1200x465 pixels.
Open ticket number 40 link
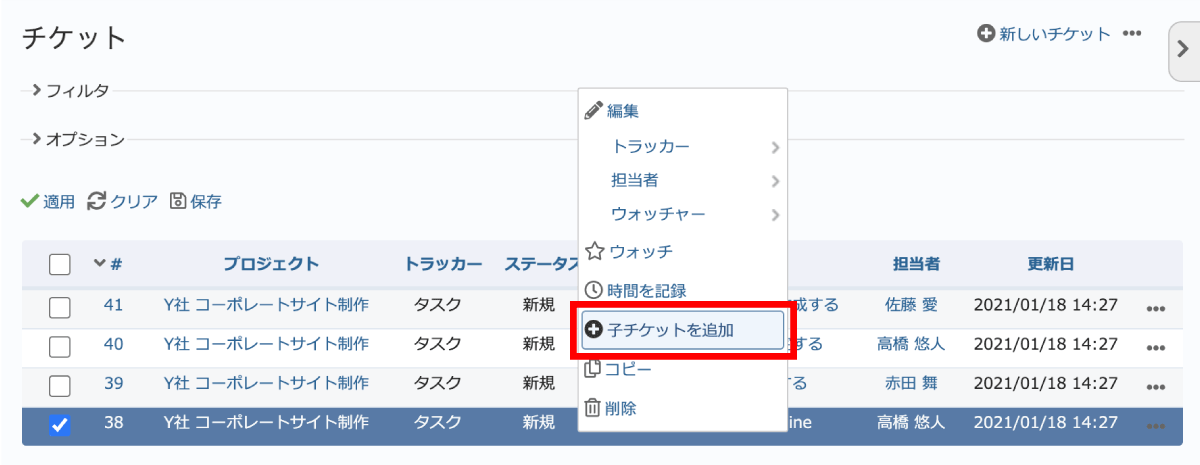point(113,344)
